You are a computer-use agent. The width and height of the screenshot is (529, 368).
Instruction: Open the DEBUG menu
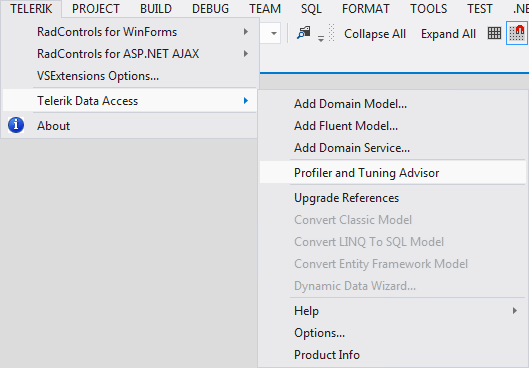pyautogui.click(x=211, y=9)
